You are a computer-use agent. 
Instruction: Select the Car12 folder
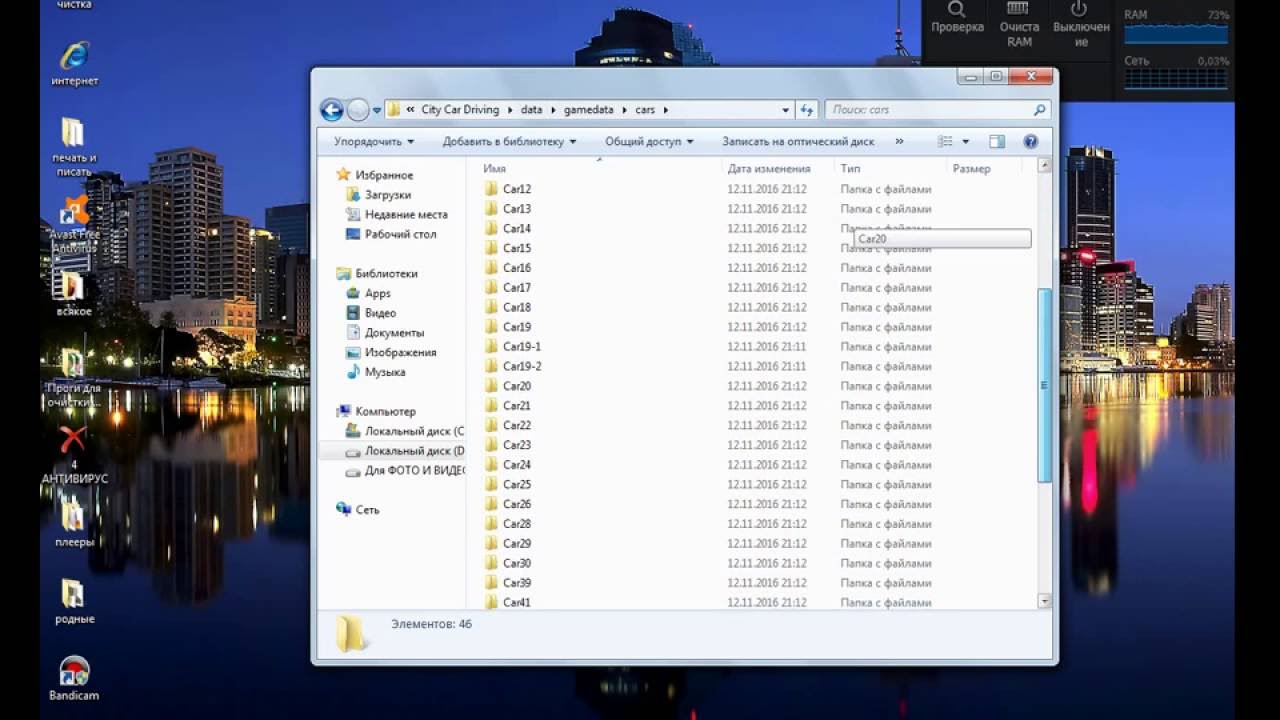coord(517,189)
